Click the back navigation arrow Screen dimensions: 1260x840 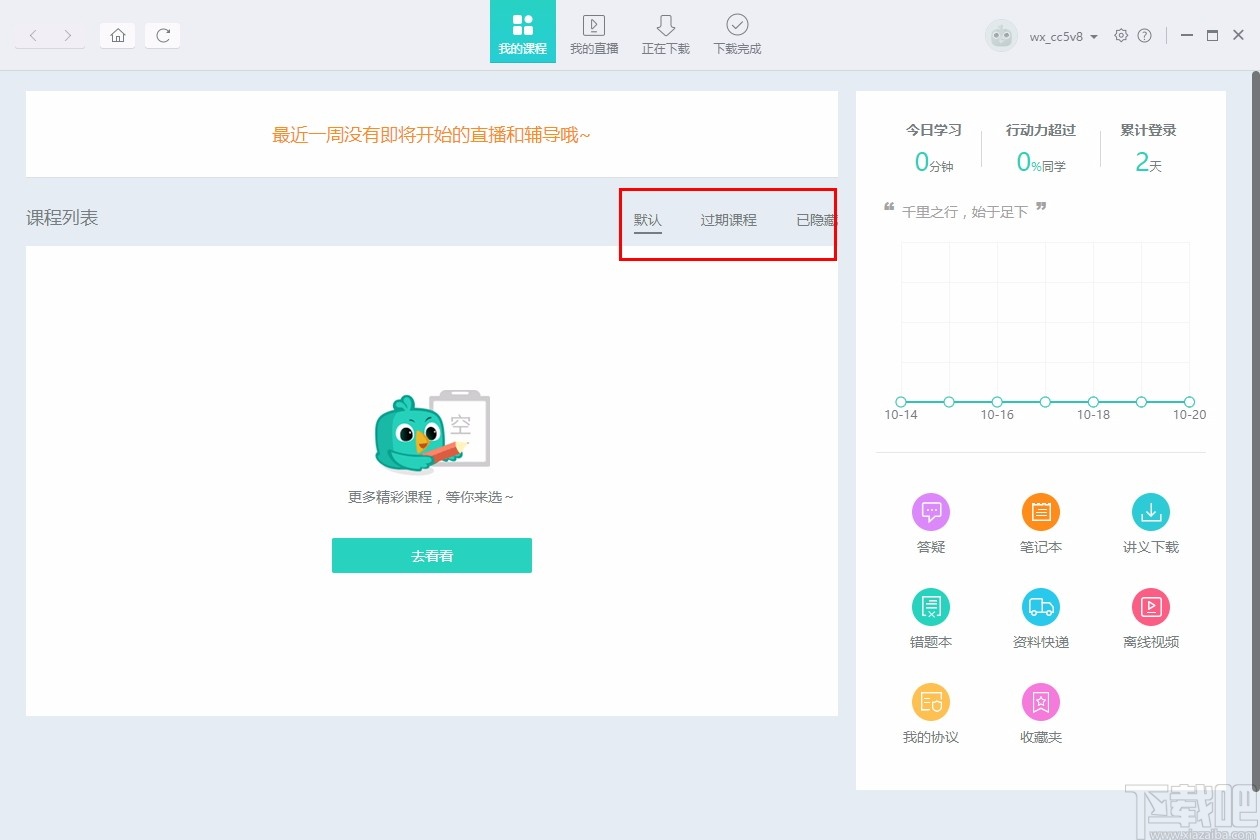[x=34, y=34]
